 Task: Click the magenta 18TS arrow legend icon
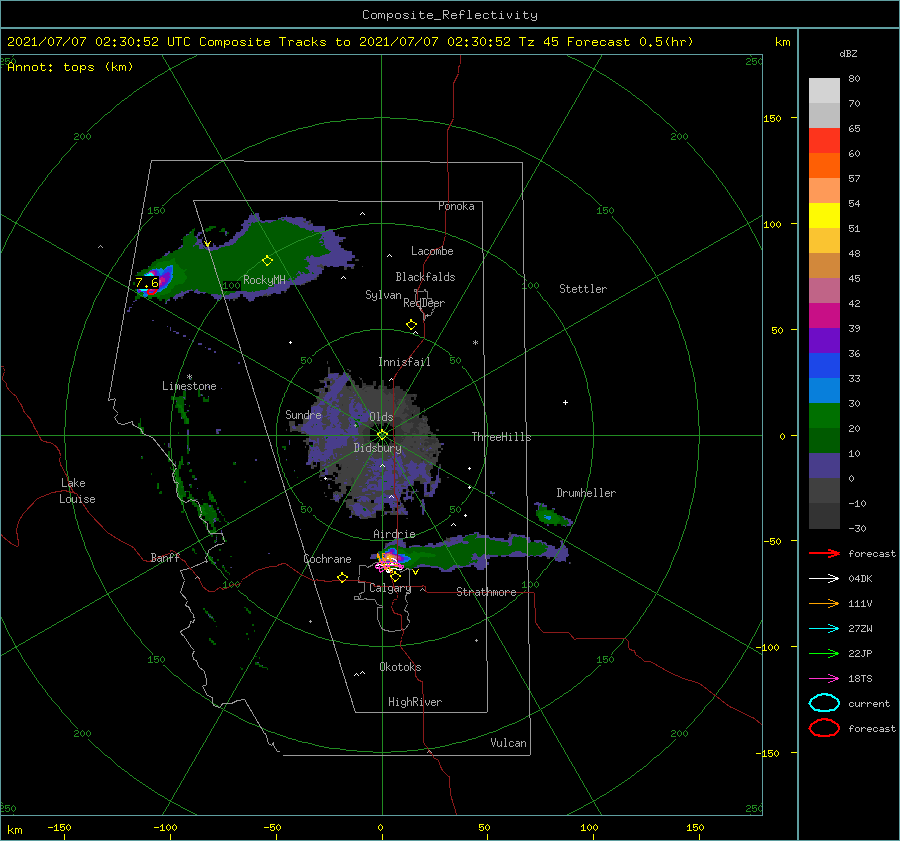click(824, 679)
